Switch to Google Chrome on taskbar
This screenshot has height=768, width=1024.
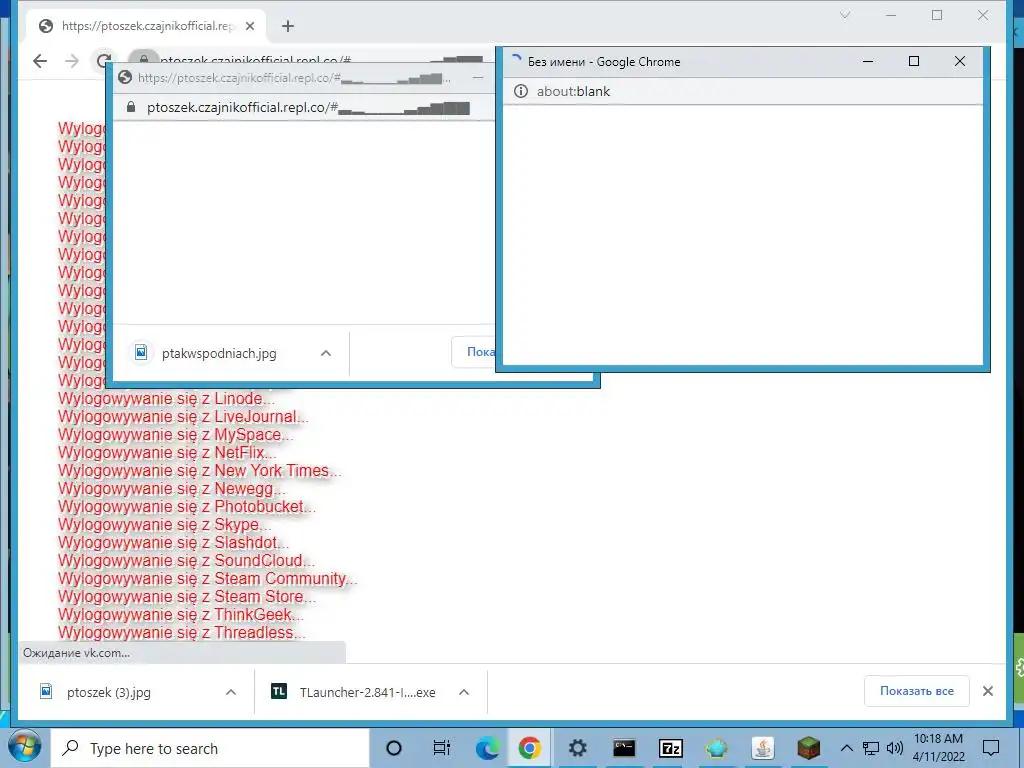[x=530, y=748]
